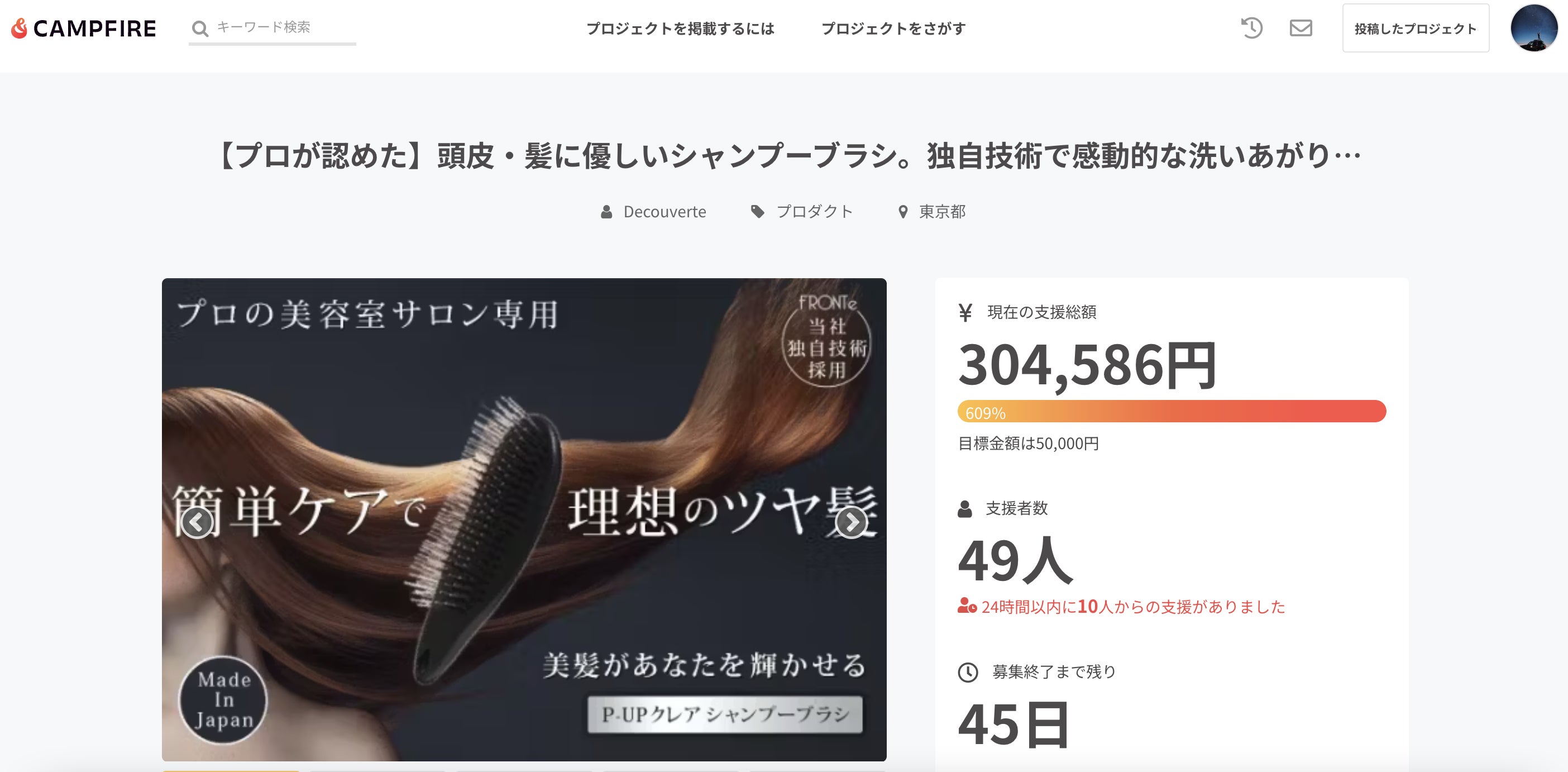Open the Decouverte owner link
The width and height of the screenshot is (1568, 772).
tap(665, 212)
